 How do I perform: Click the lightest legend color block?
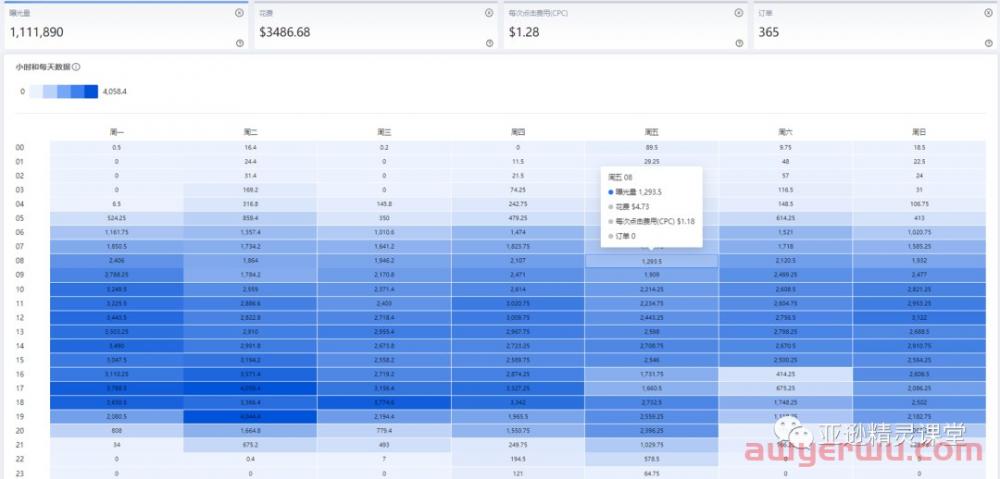pos(36,91)
